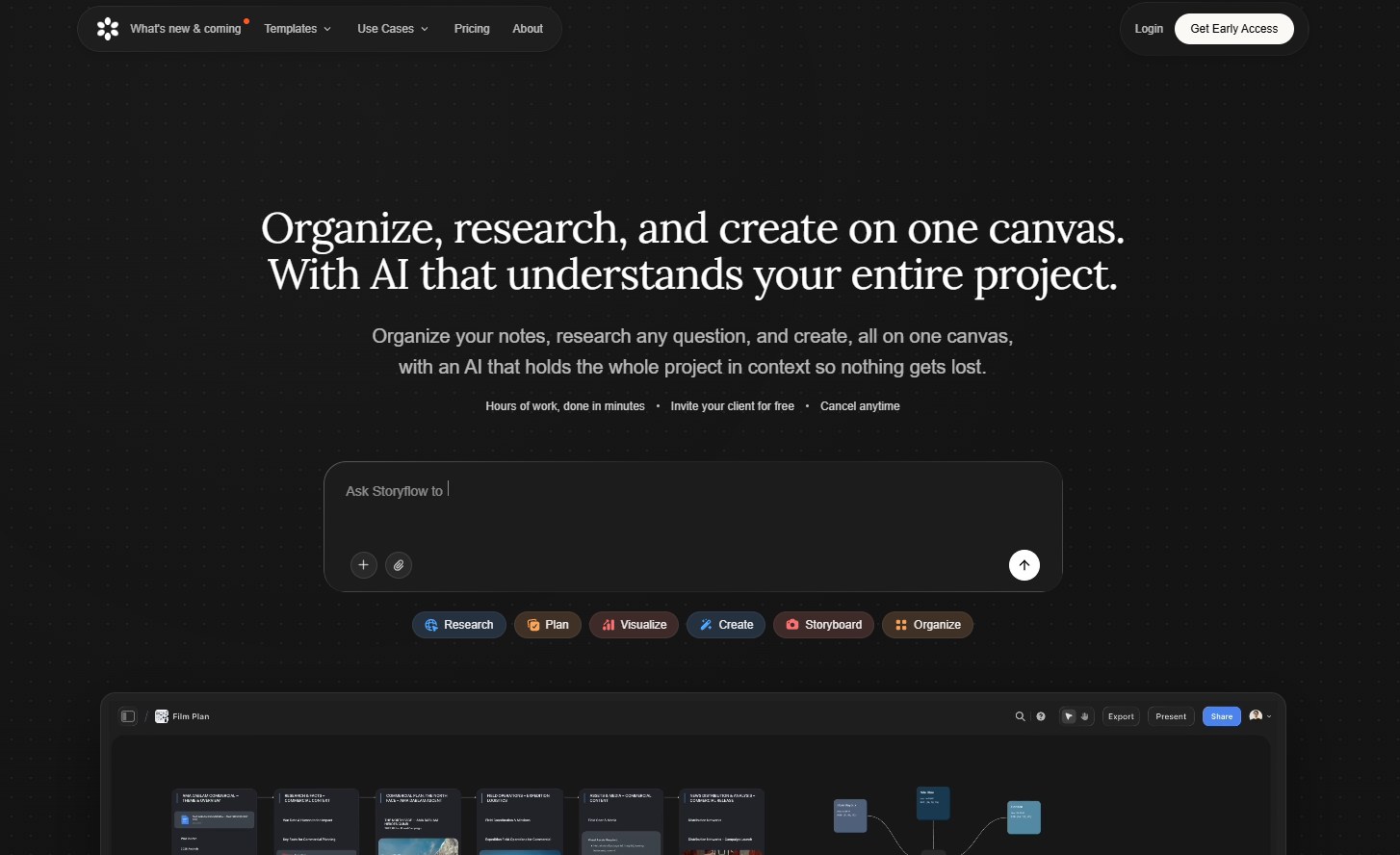Select the Visualize suggestion chip
1400x855 pixels.
(635, 625)
